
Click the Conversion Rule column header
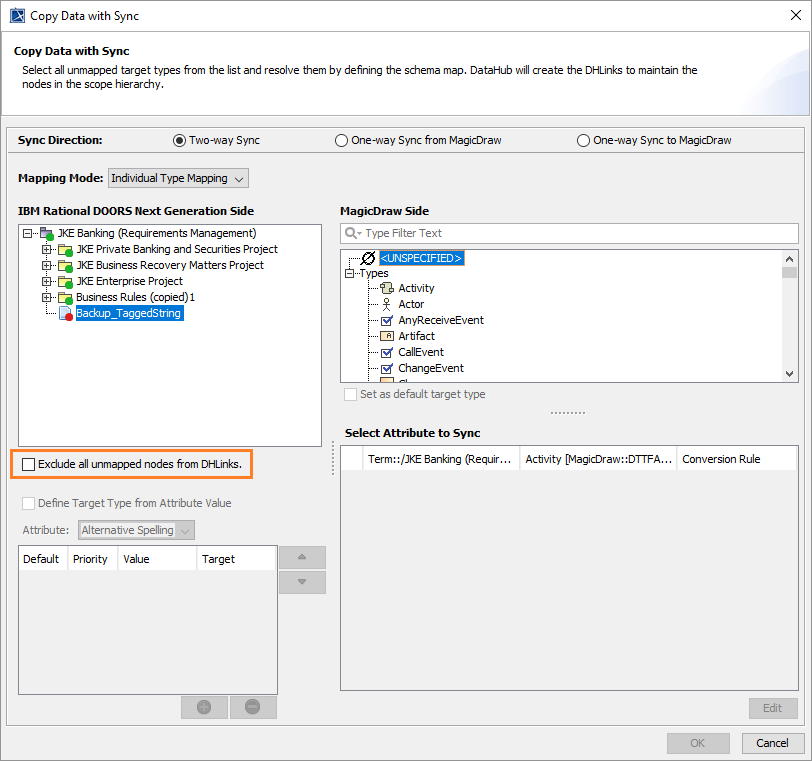721,460
